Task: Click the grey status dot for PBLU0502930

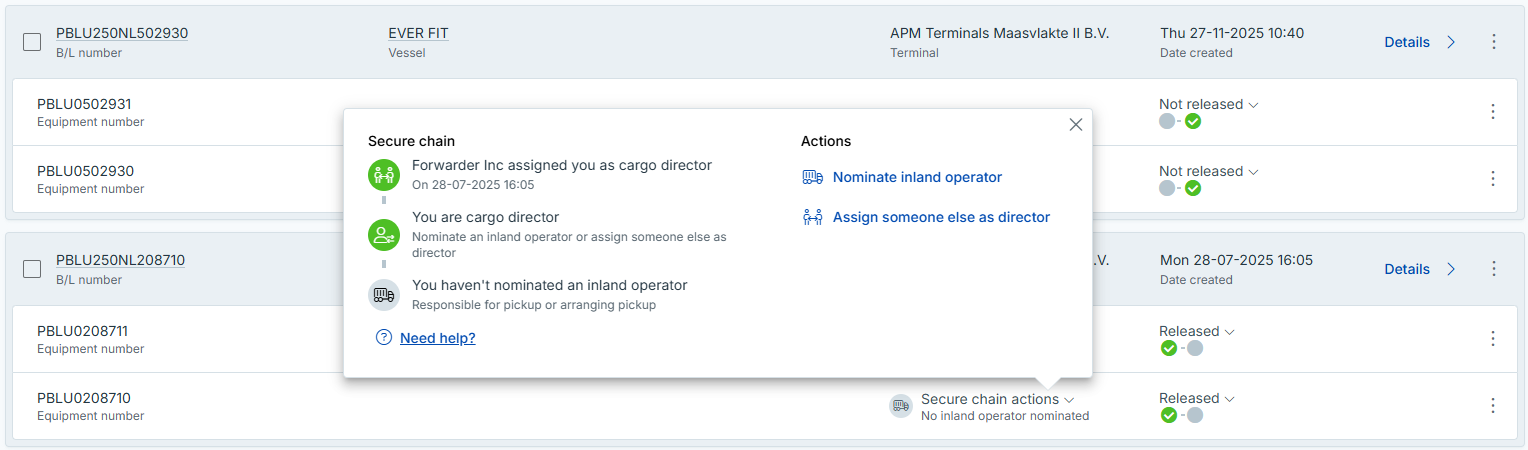Action: [x=1167, y=188]
